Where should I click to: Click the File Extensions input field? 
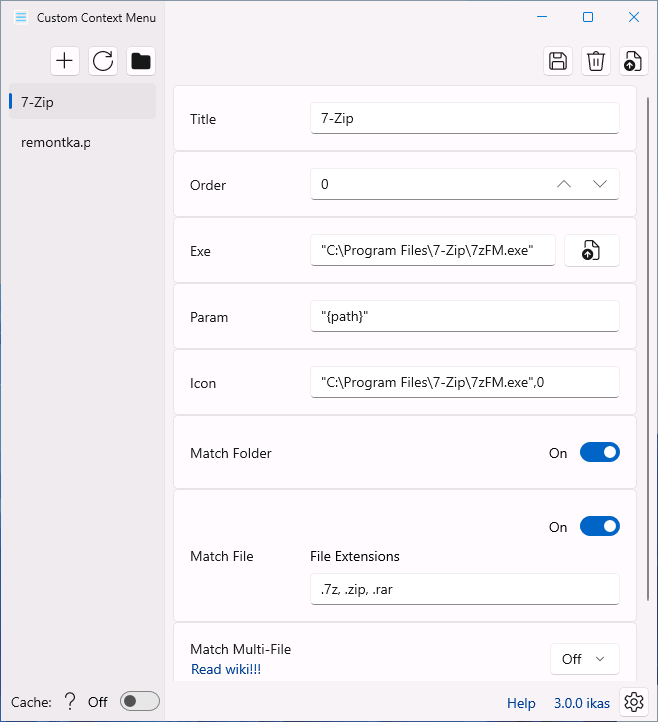tap(465, 589)
